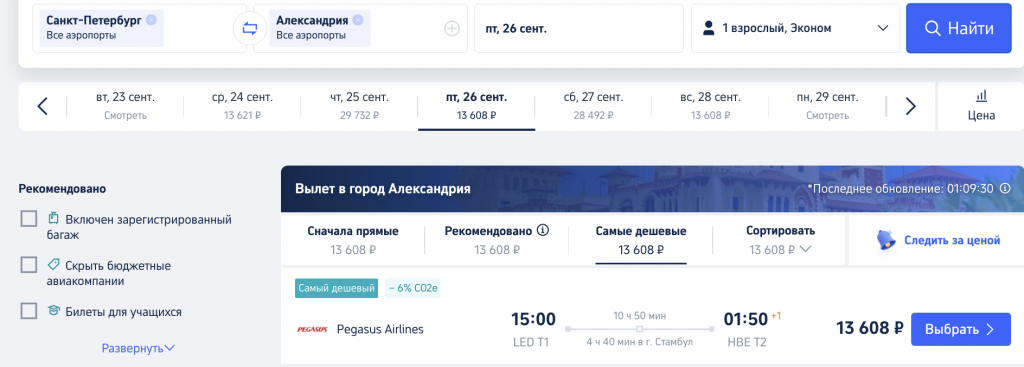Swap origin and destination cities
The width and height of the screenshot is (1024, 367).
pos(249,29)
